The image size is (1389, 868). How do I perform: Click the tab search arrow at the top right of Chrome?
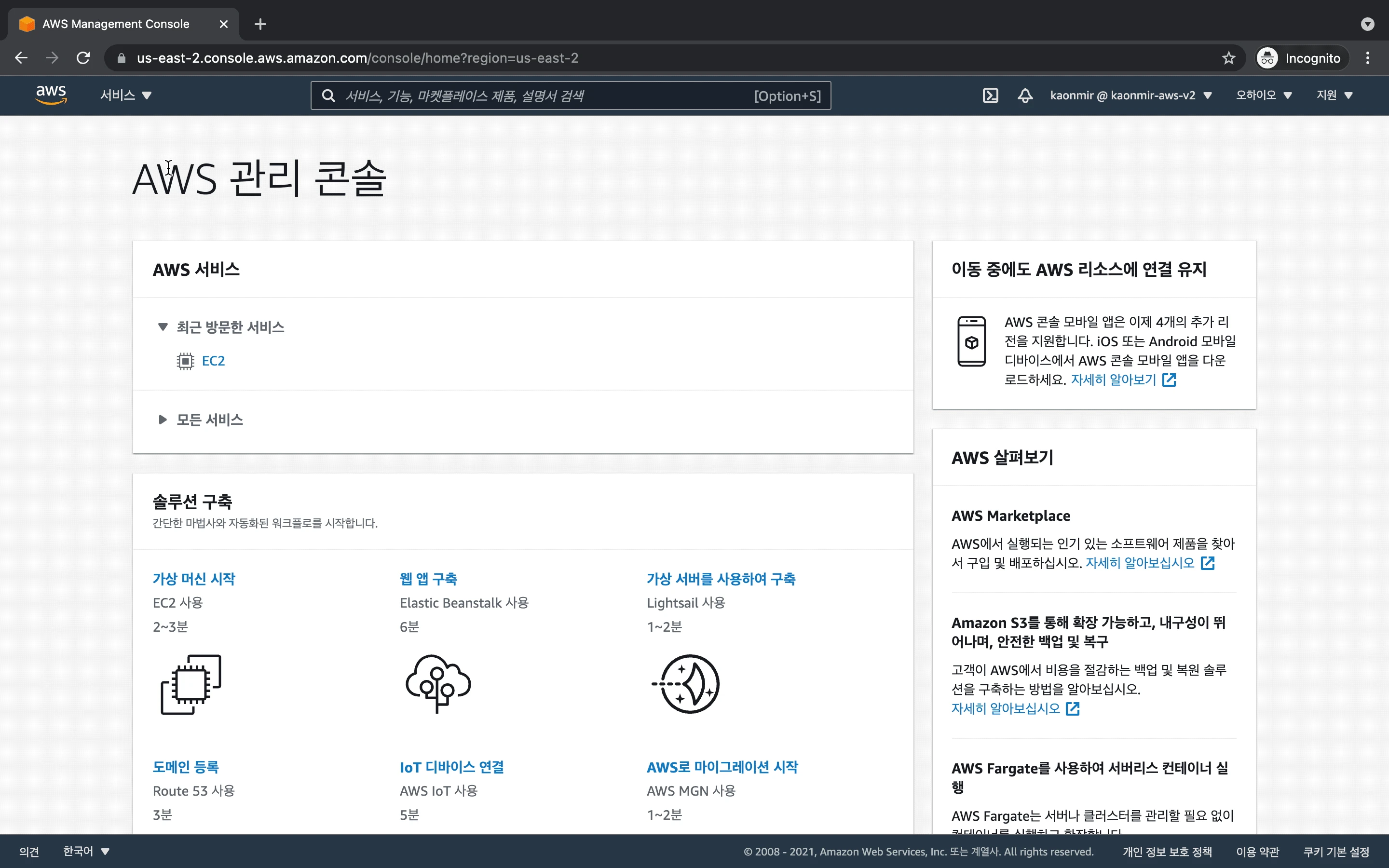tap(1368, 24)
